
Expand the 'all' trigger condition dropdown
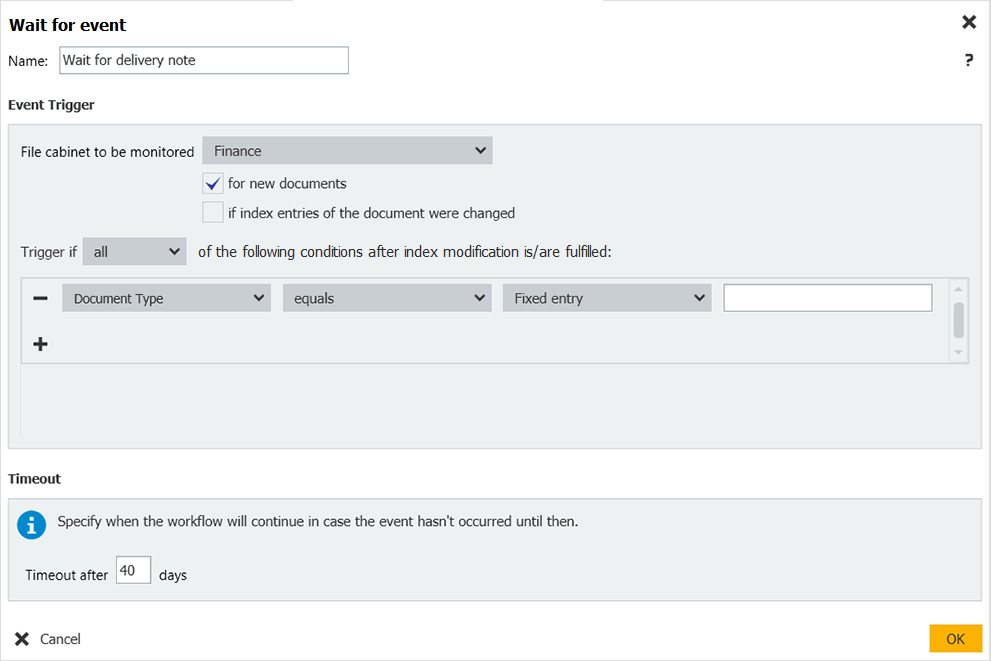pyautogui.click(x=135, y=252)
